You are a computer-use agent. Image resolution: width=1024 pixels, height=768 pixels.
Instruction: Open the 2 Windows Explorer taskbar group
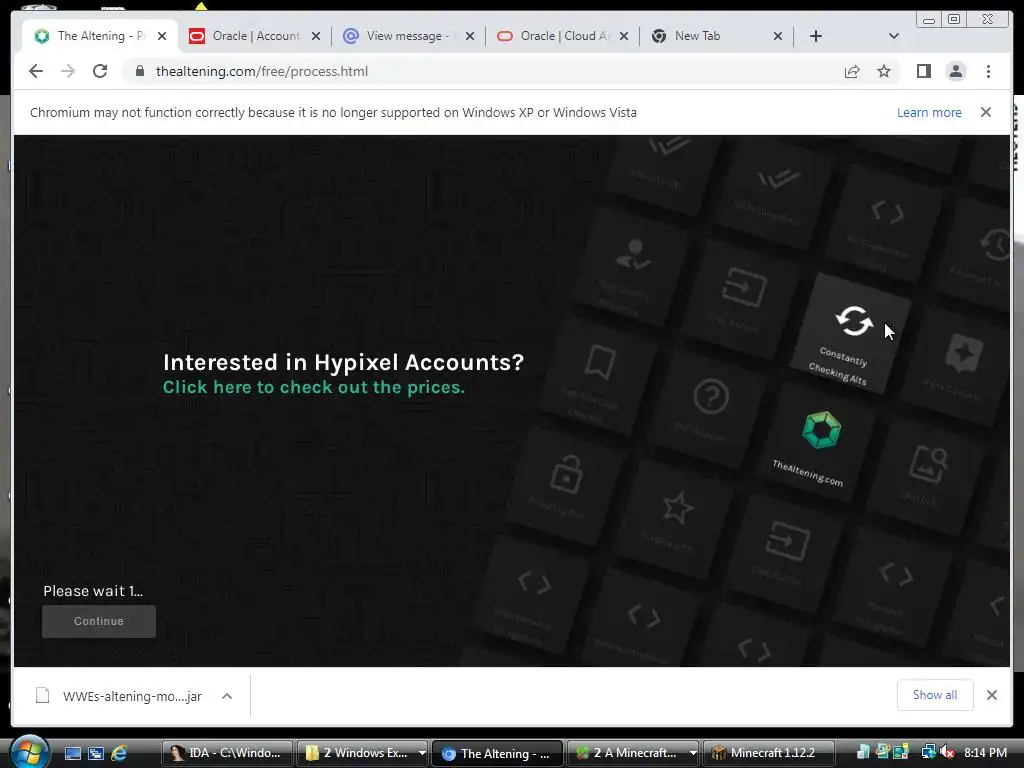pos(357,753)
